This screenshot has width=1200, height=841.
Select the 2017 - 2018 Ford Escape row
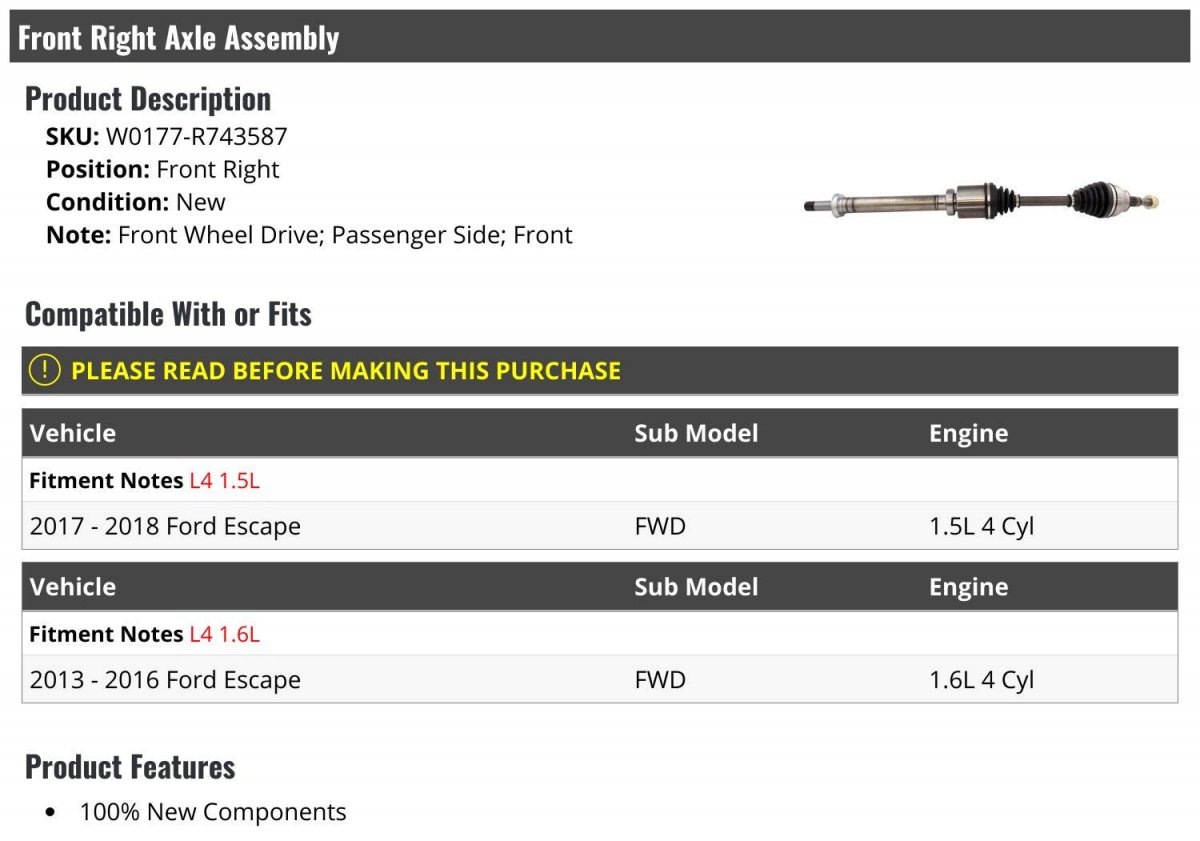[x=165, y=526]
